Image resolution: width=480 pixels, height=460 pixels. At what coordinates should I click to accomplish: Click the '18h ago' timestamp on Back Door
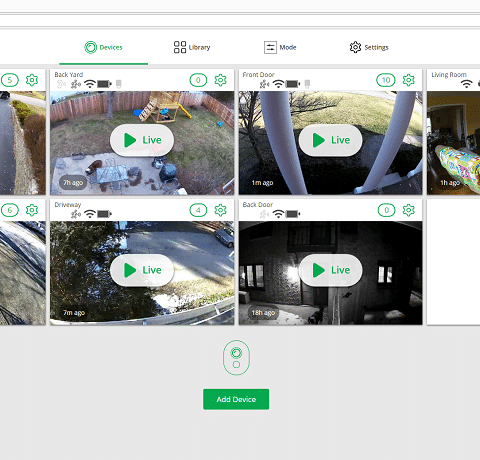coord(263,313)
